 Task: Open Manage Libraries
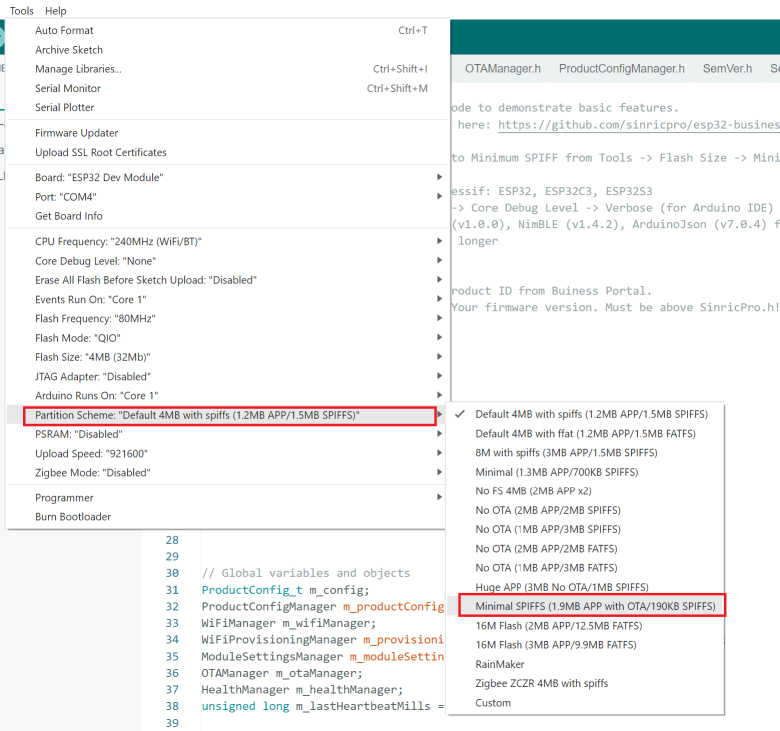tap(227, 69)
